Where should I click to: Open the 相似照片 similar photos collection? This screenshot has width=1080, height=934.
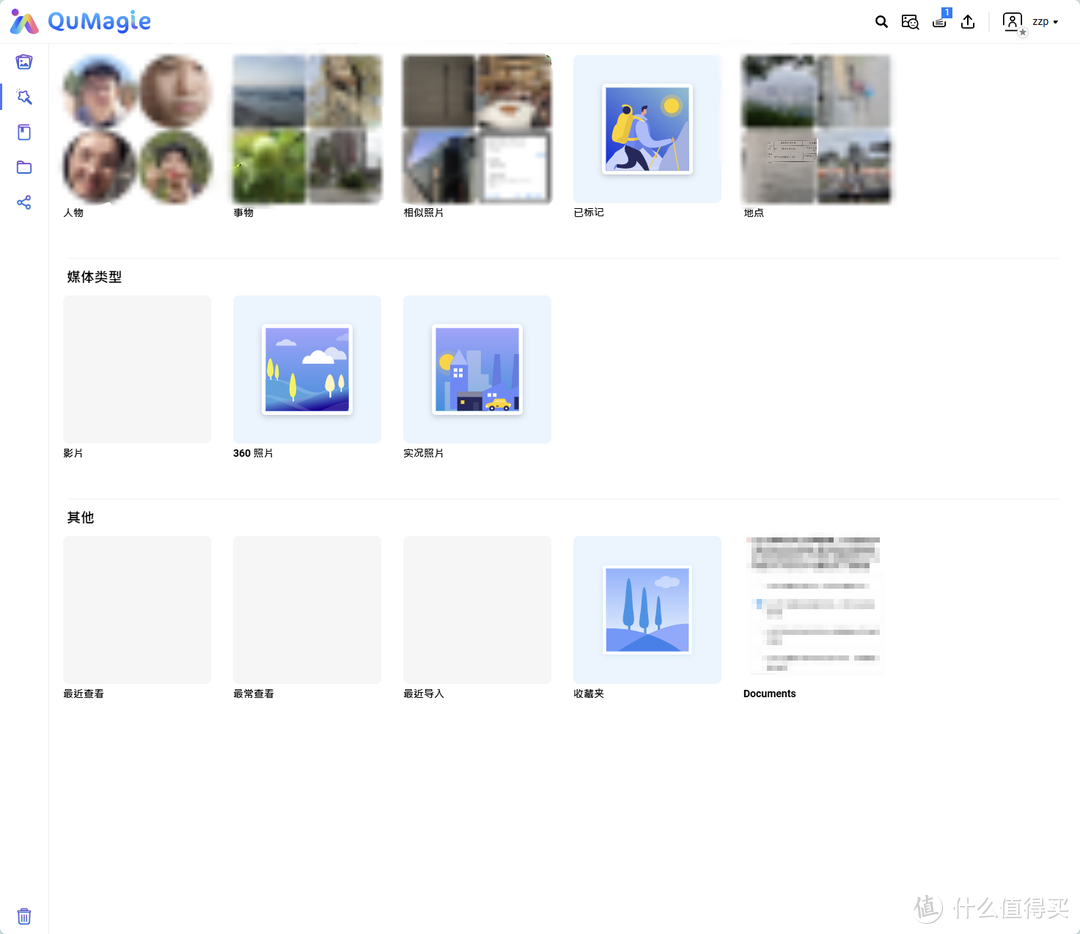point(477,129)
